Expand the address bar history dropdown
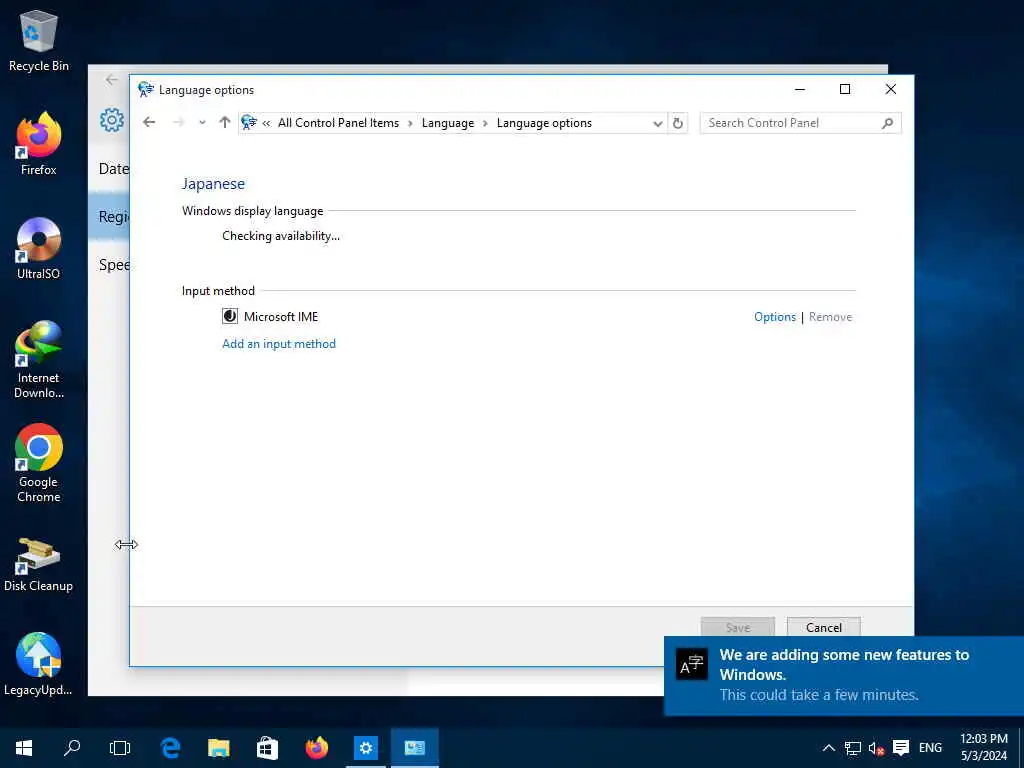The image size is (1024, 768). [x=657, y=123]
